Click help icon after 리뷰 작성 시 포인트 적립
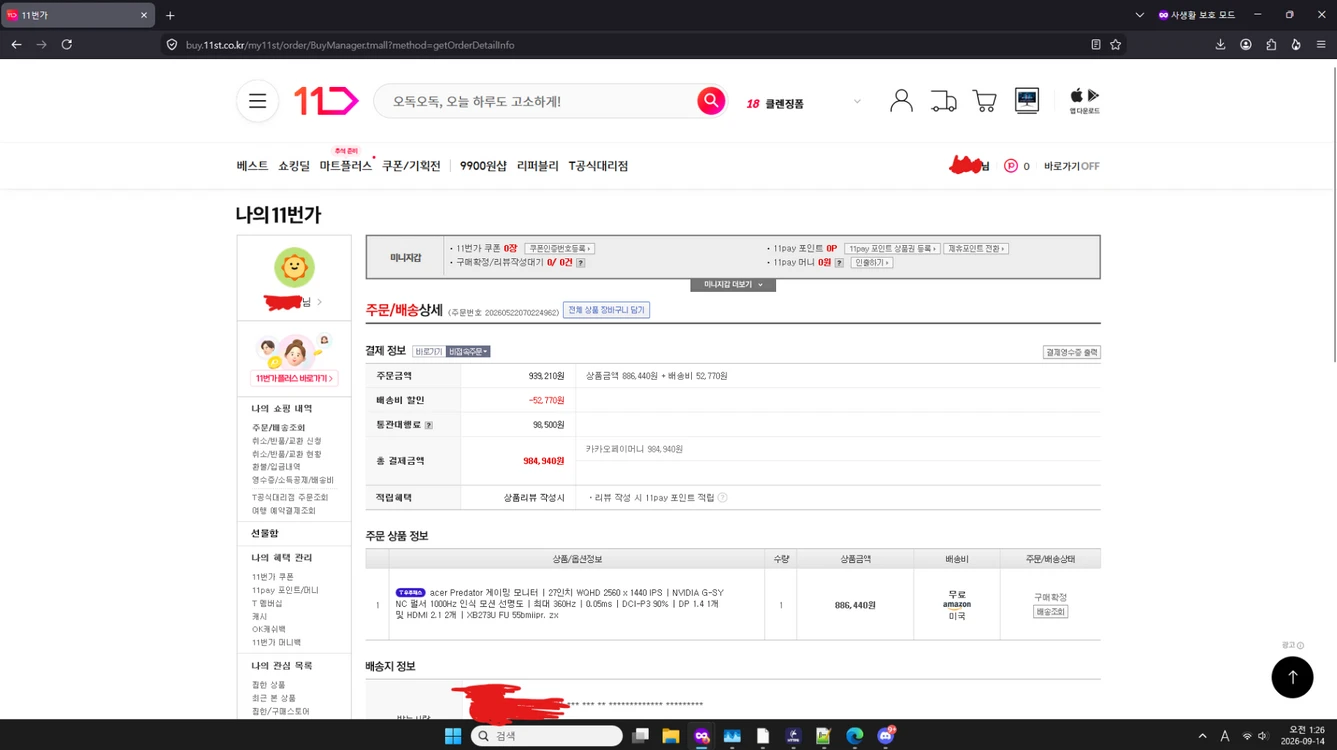The image size is (1337, 750). tap(722, 497)
